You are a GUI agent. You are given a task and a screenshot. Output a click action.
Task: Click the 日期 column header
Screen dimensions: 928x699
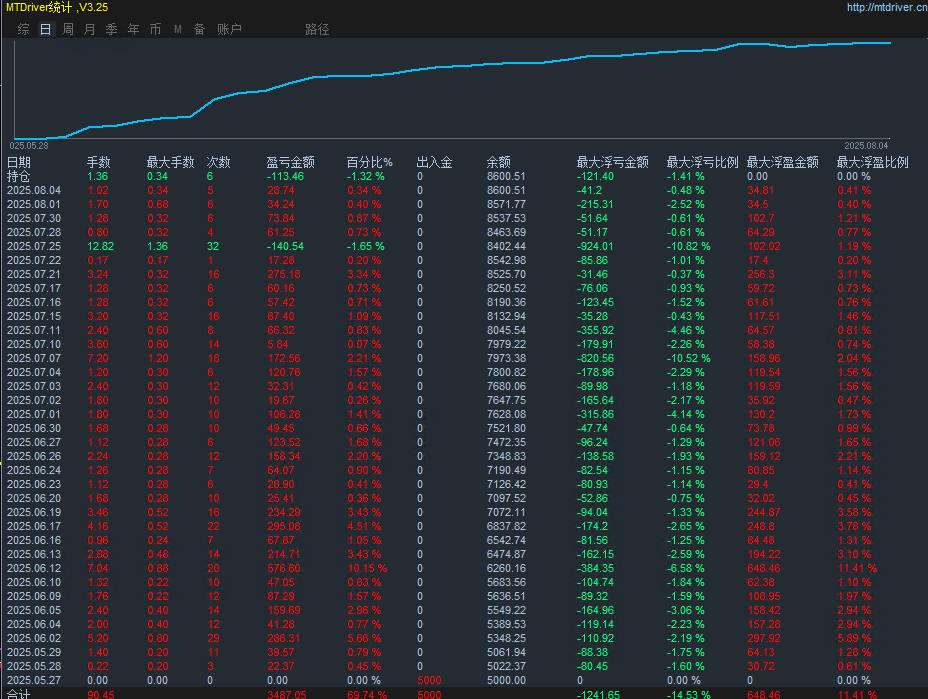click(x=19, y=162)
